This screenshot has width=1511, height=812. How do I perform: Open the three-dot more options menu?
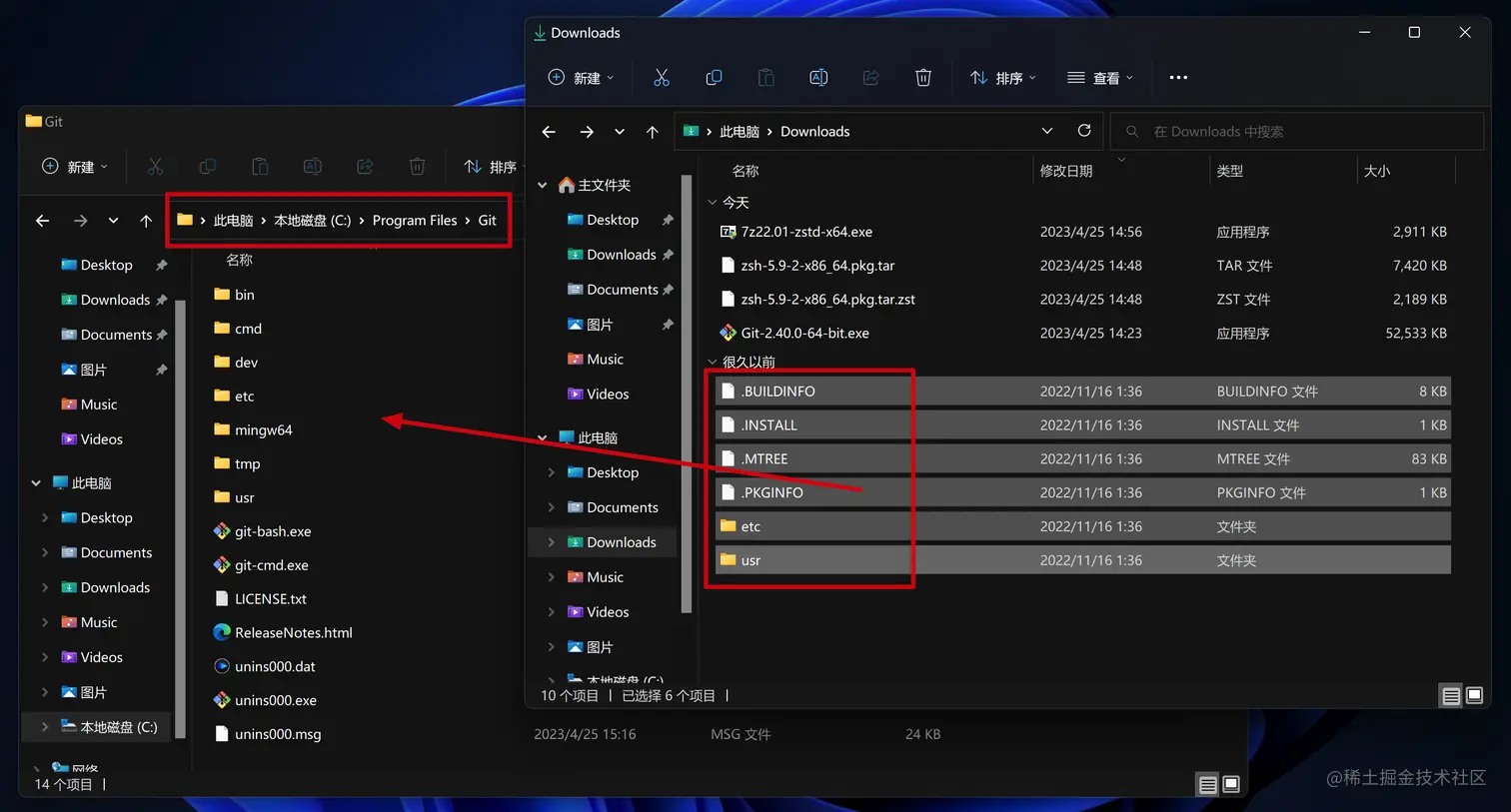point(1178,78)
